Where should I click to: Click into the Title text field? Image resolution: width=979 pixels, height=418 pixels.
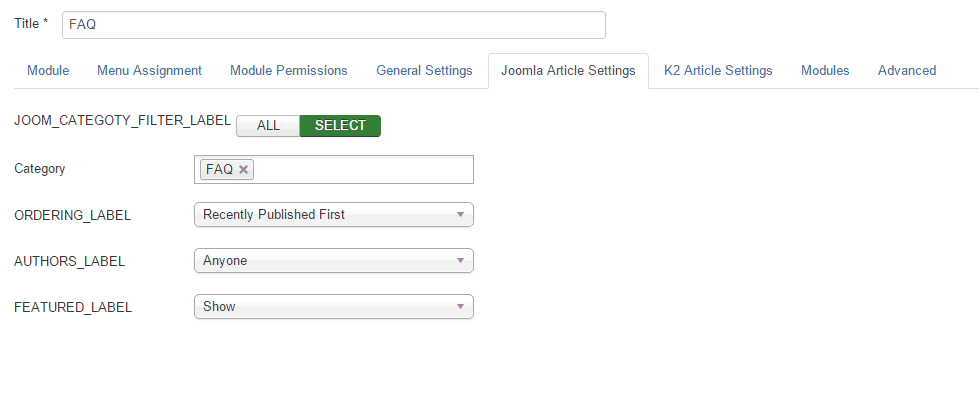[x=333, y=25]
